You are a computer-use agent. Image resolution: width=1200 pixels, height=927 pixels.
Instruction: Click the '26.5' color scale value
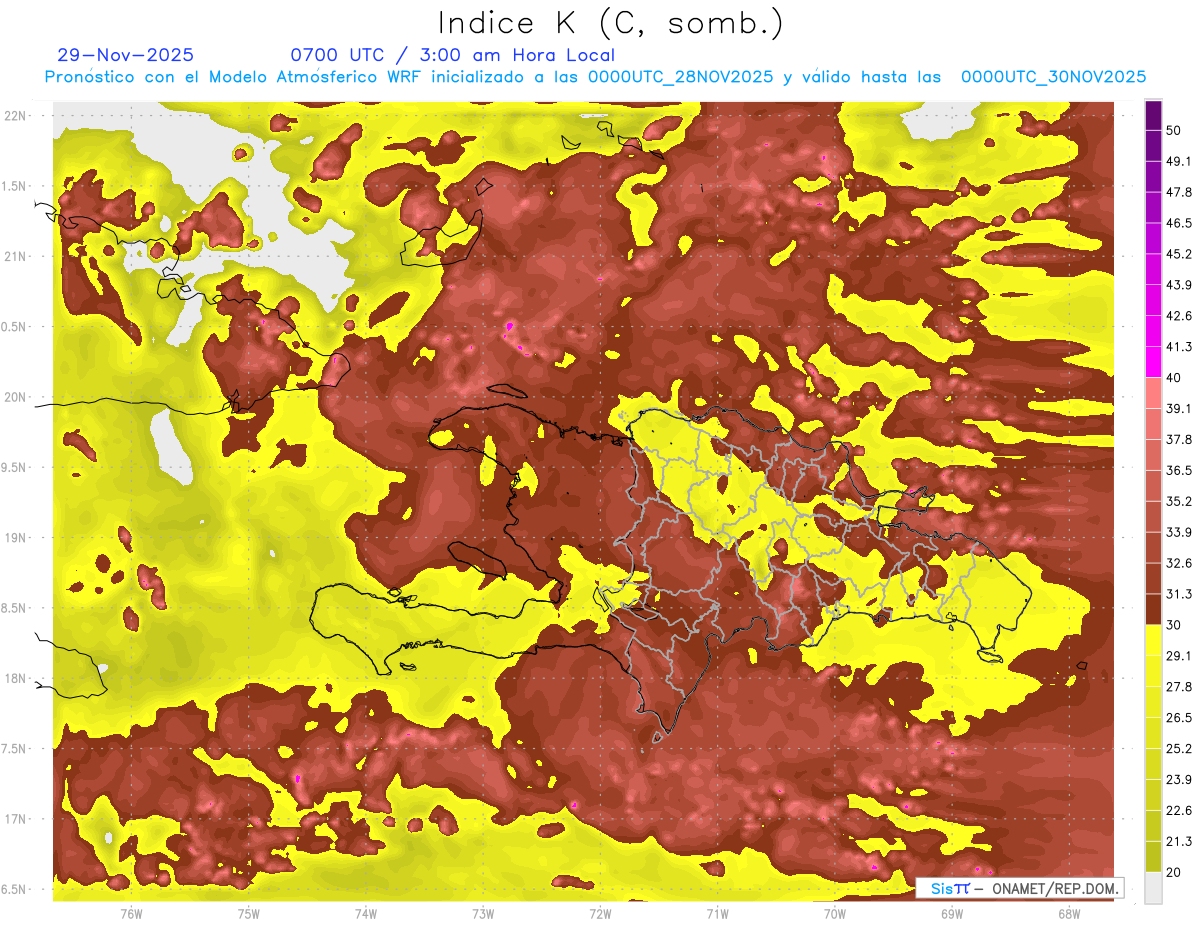[1179, 718]
